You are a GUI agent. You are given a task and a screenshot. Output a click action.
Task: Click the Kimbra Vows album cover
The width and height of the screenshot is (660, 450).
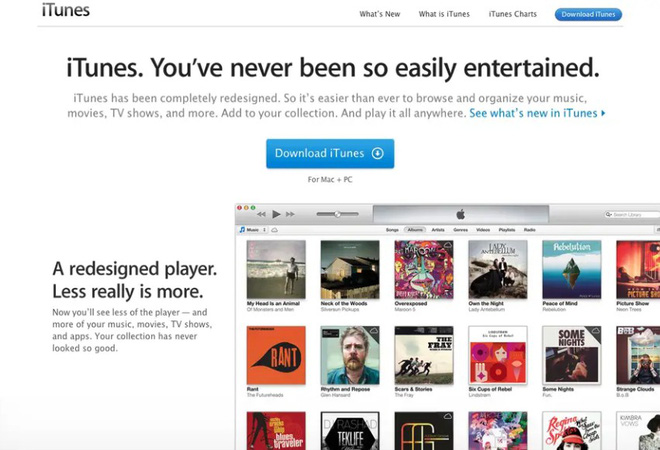tap(638, 431)
